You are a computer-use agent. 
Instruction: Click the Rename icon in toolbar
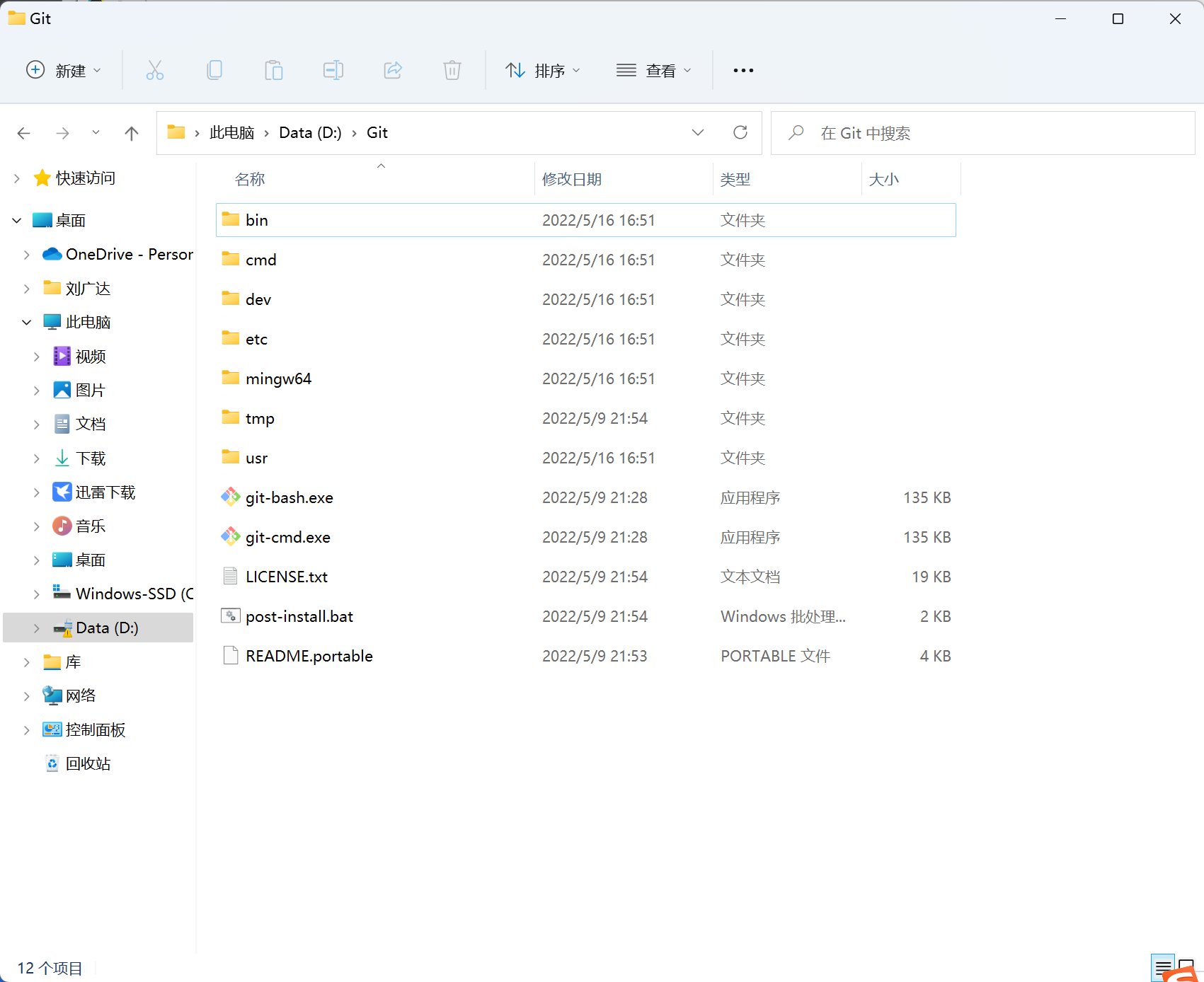tap(333, 70)
